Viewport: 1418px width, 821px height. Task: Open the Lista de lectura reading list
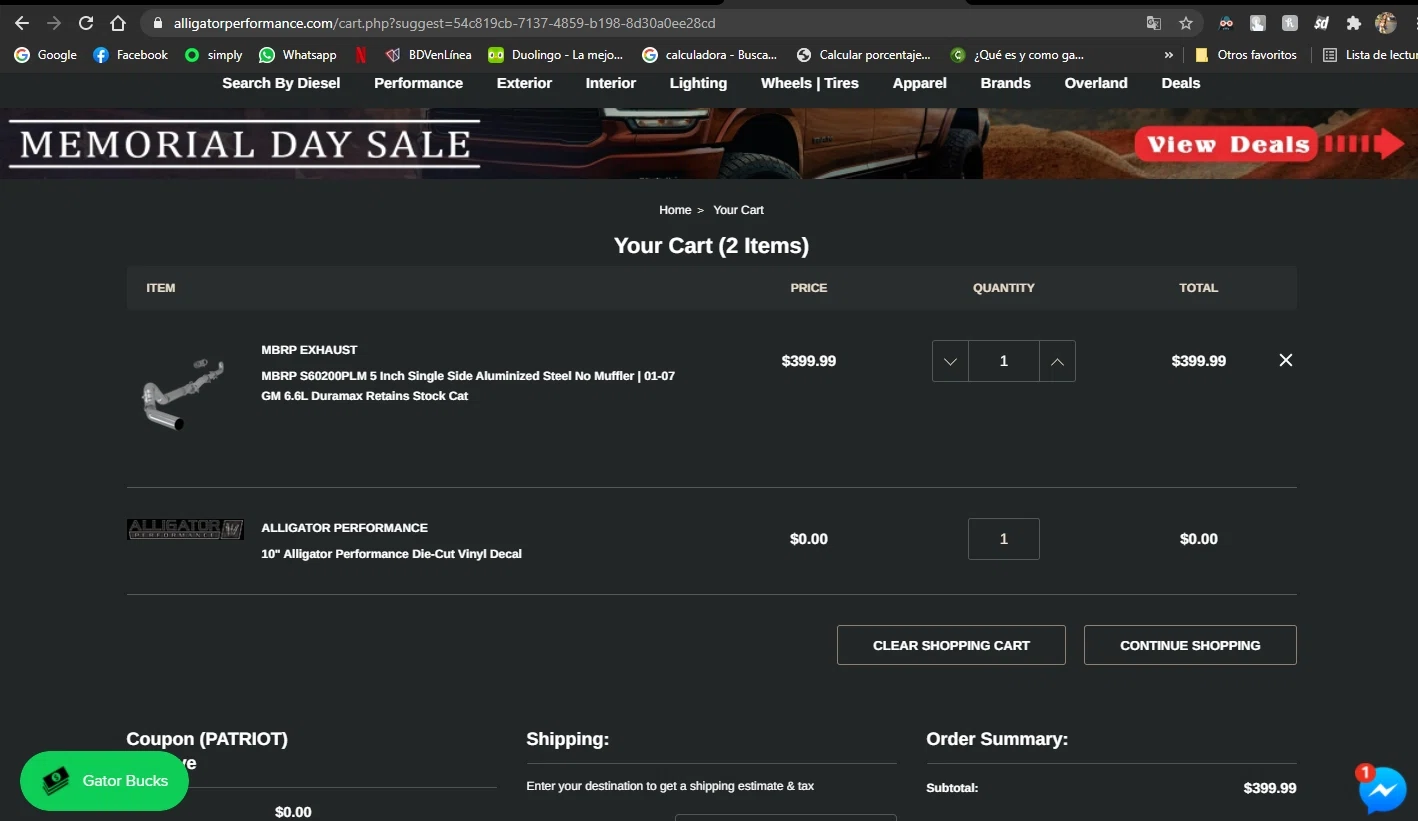pyautogui.click(x=1369, y=55)
